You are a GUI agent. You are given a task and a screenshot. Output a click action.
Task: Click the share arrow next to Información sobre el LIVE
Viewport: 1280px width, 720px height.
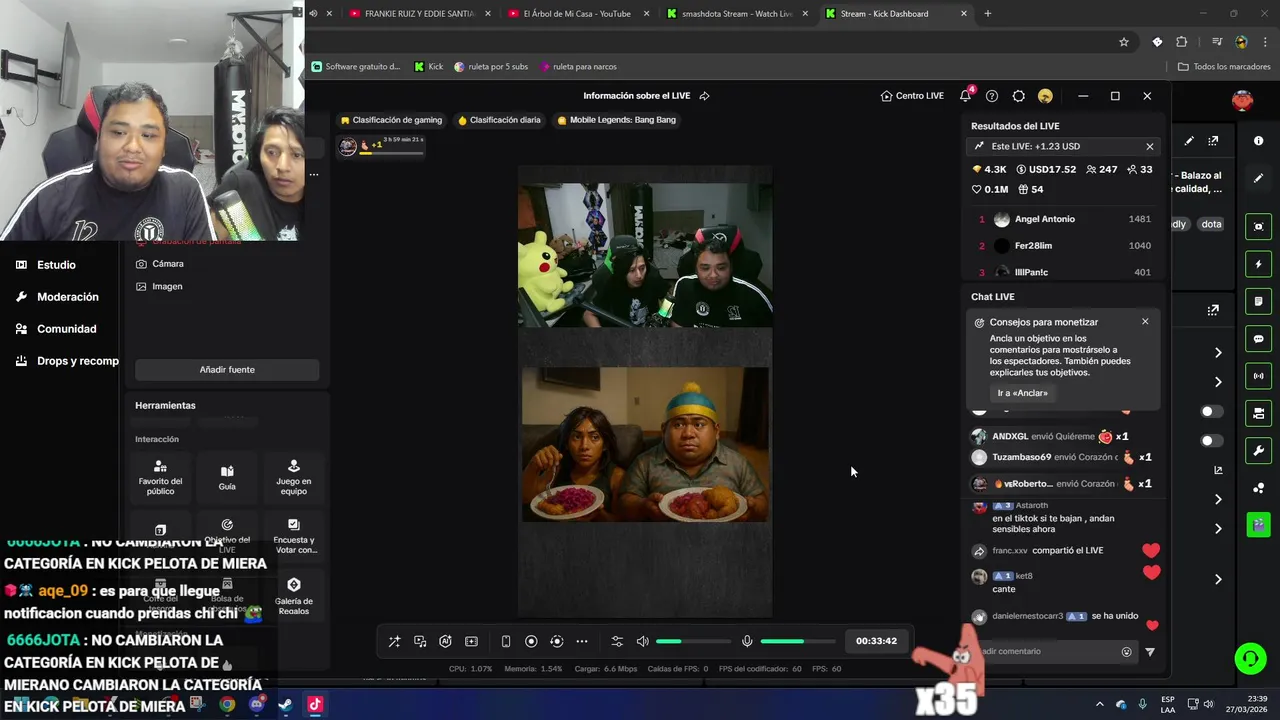coord(705,96)
